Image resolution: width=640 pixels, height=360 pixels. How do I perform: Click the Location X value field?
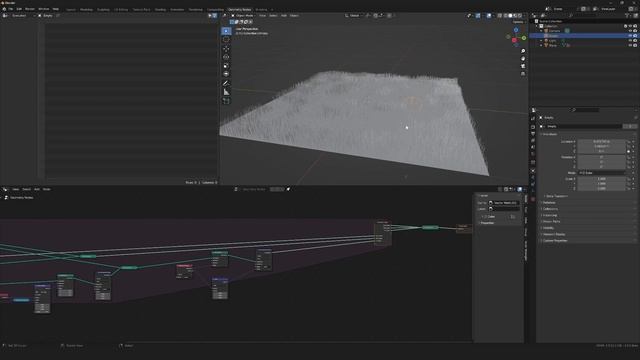click(x=601, y=141)
